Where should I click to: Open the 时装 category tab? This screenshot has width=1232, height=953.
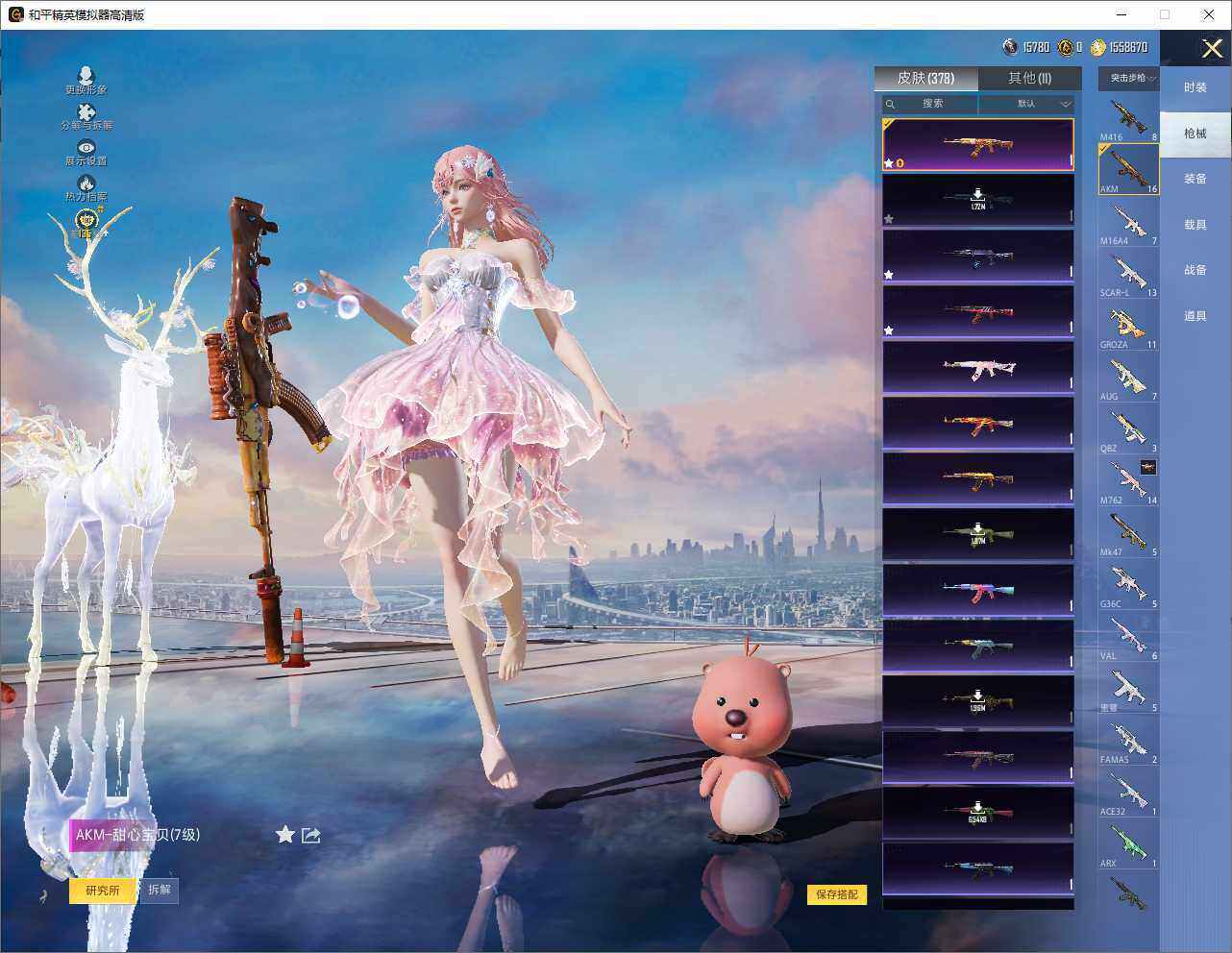[x=1195, y=87]
